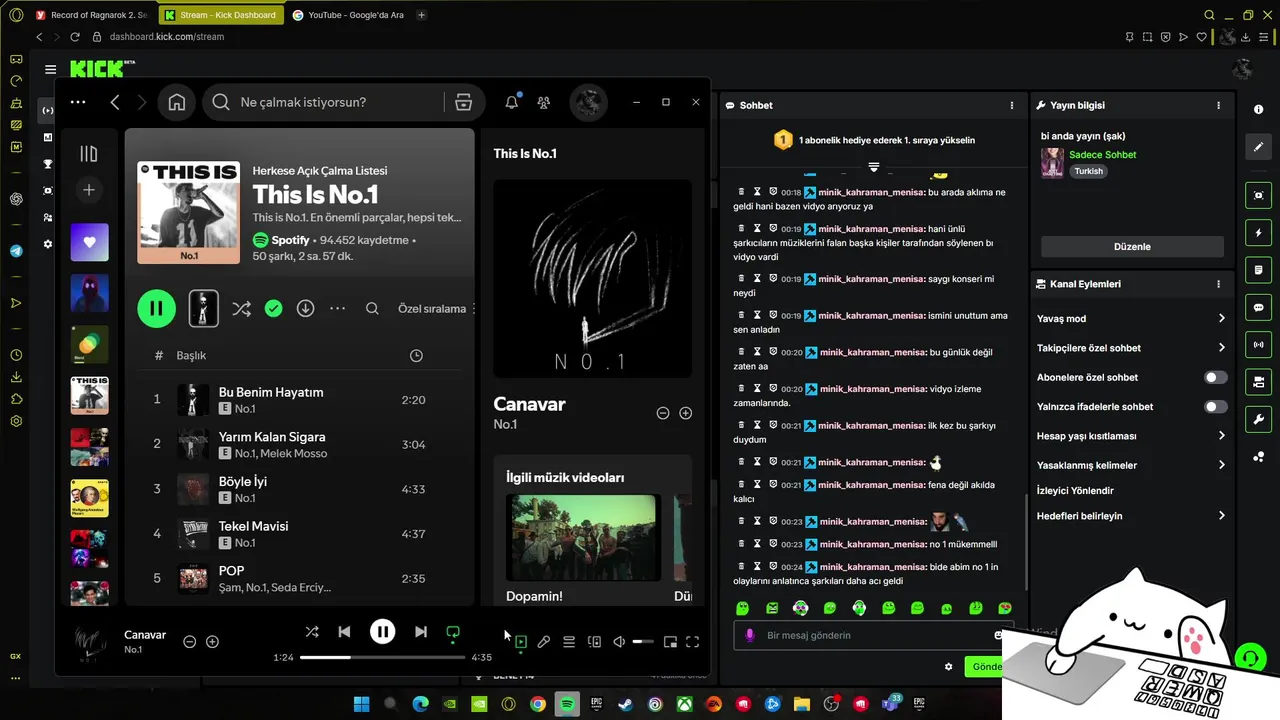1280x720 pixels.
Task: Click ChatGPT icon in Opera sidebar
Action: point(16,198)
